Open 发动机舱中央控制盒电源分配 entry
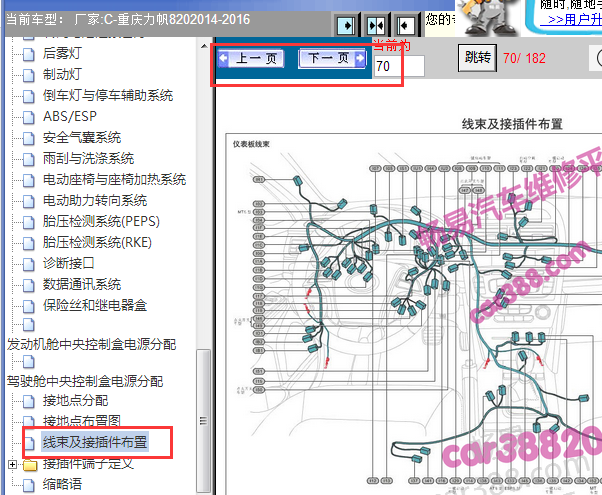This screenshot has width=602, height=495. click(91, 344)
